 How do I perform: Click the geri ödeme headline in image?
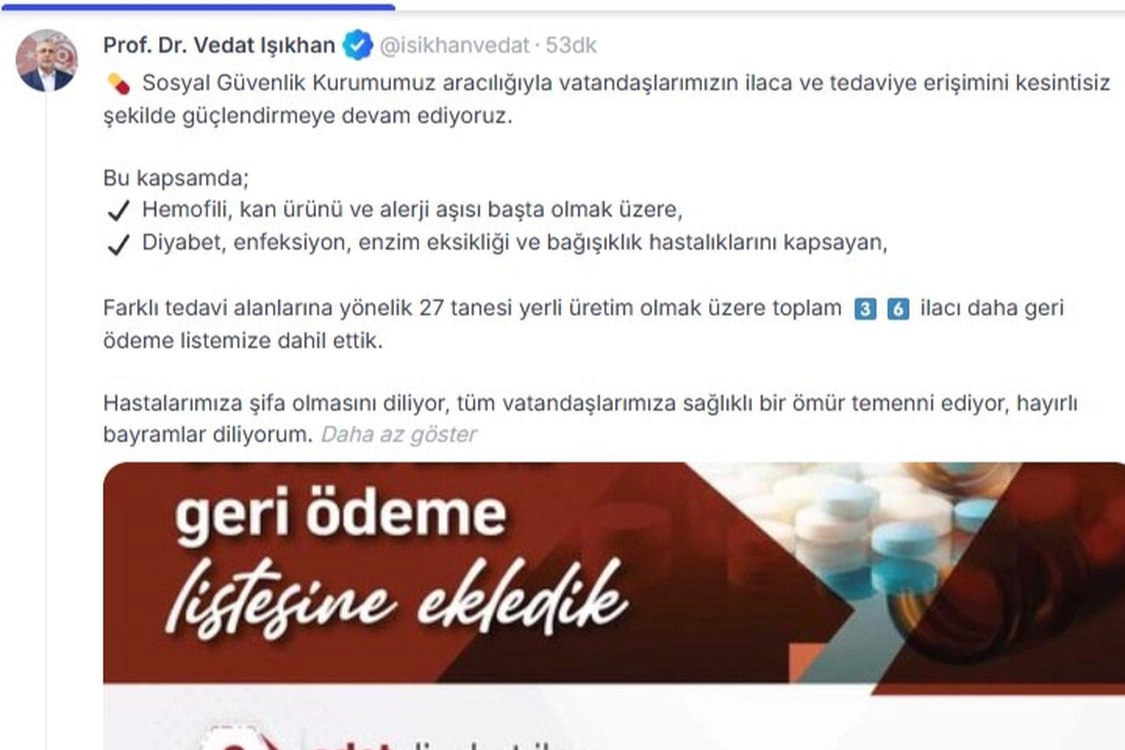341,513
